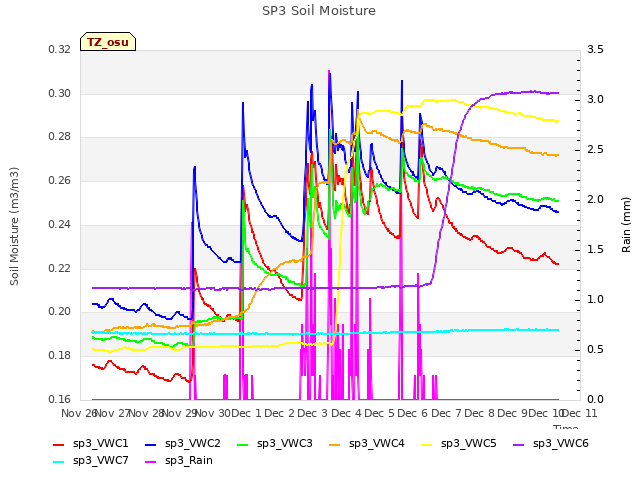Click the green sp3_VWC3 legend swatch

tap(243, 444)
